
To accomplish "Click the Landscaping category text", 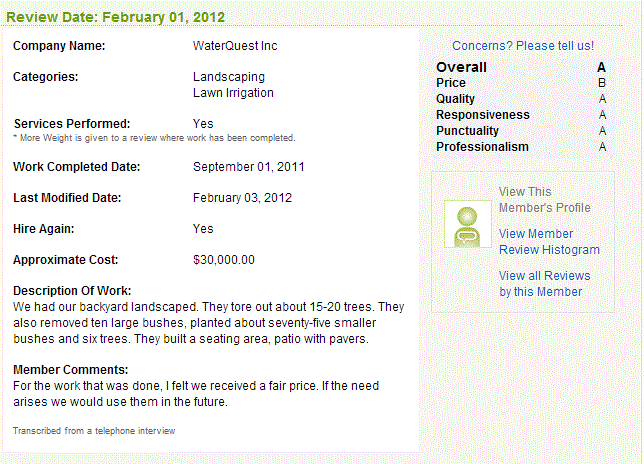I will [x=229, y=77].
